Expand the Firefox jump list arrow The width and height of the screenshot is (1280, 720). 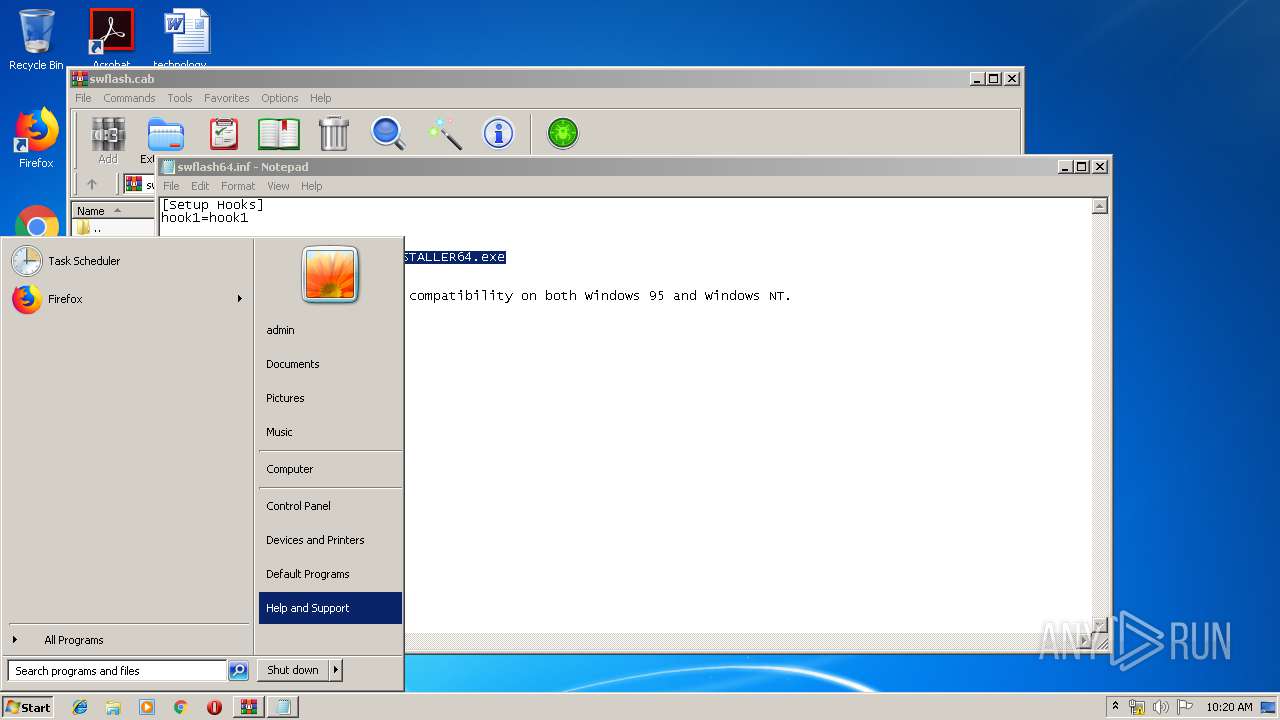click(239, 299)
